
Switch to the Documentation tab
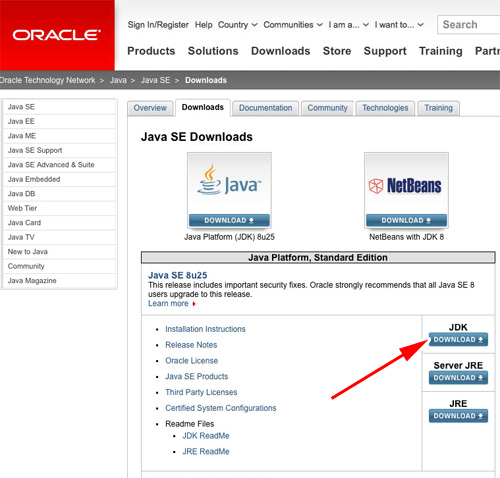click(x=265, y=108)
